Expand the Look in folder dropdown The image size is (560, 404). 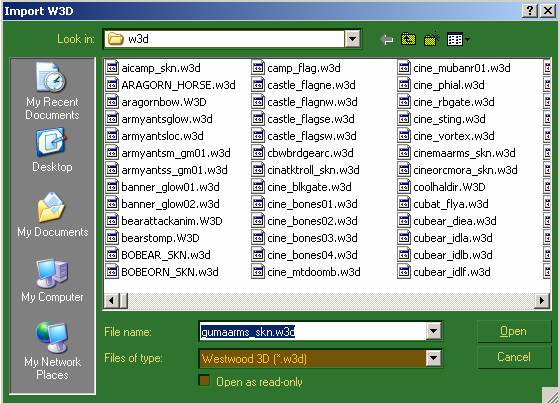point(352,39)
